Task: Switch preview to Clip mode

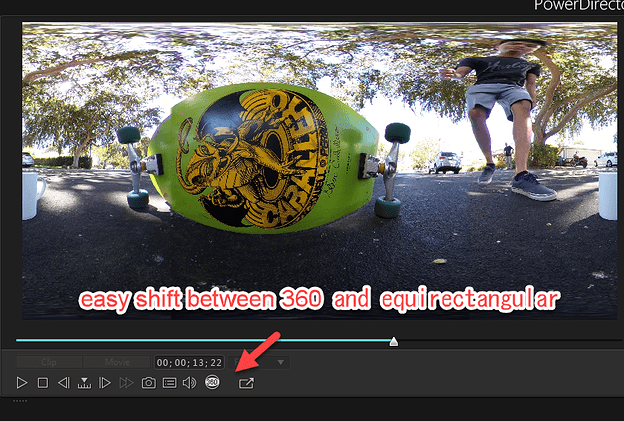Action: (49, 362)
